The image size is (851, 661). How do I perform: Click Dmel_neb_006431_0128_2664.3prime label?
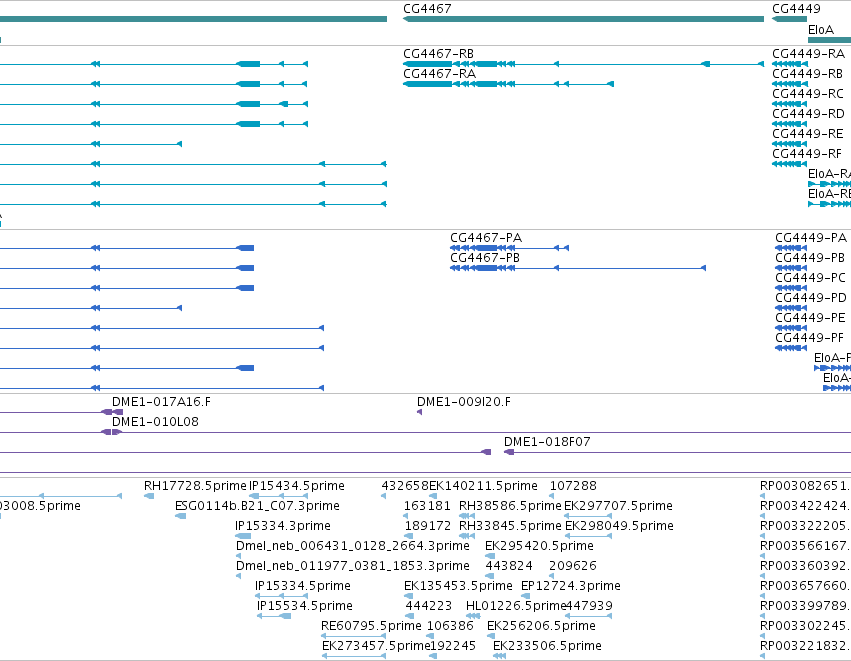point(353,546)
